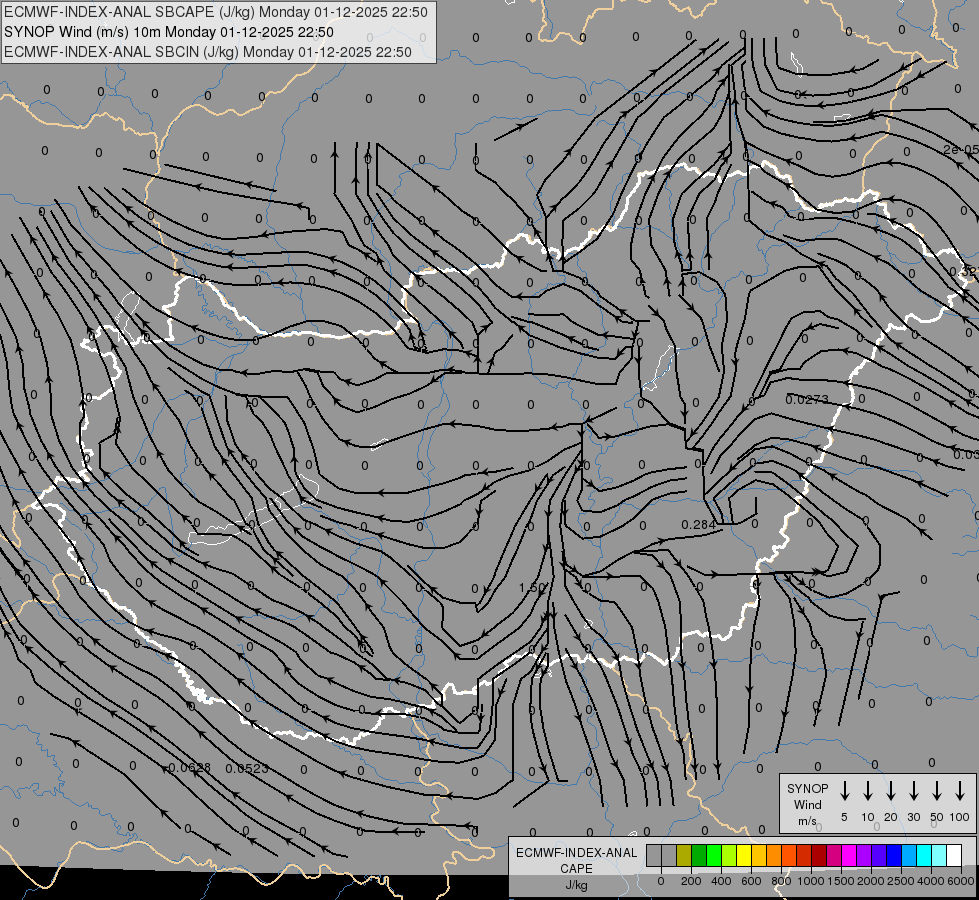This screenshot has width=979, height=900.
Task: Click the SYNOP Wind 10m title line
Action: [x=169, y=32]
